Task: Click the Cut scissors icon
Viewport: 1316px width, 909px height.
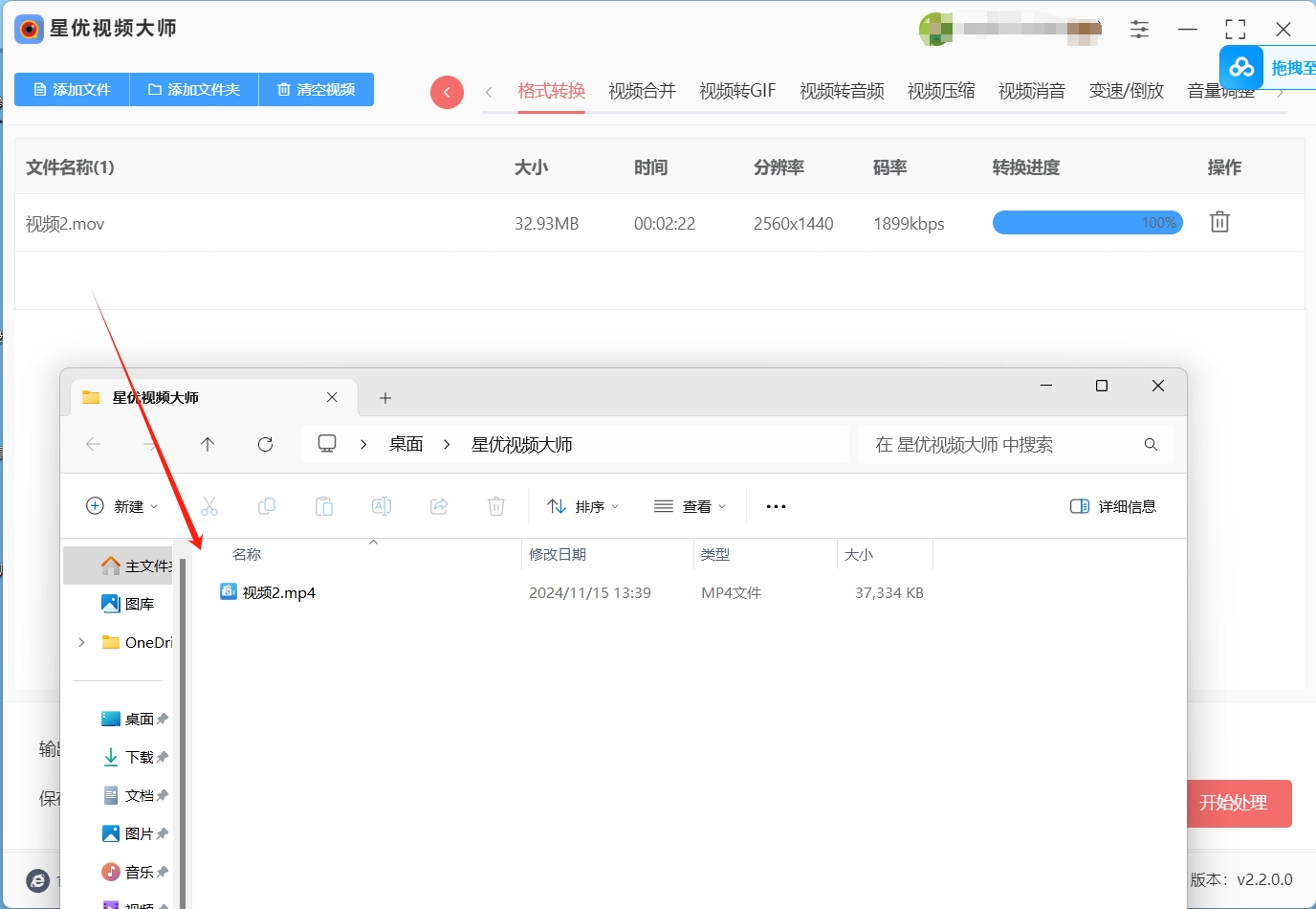Action: 209,506
